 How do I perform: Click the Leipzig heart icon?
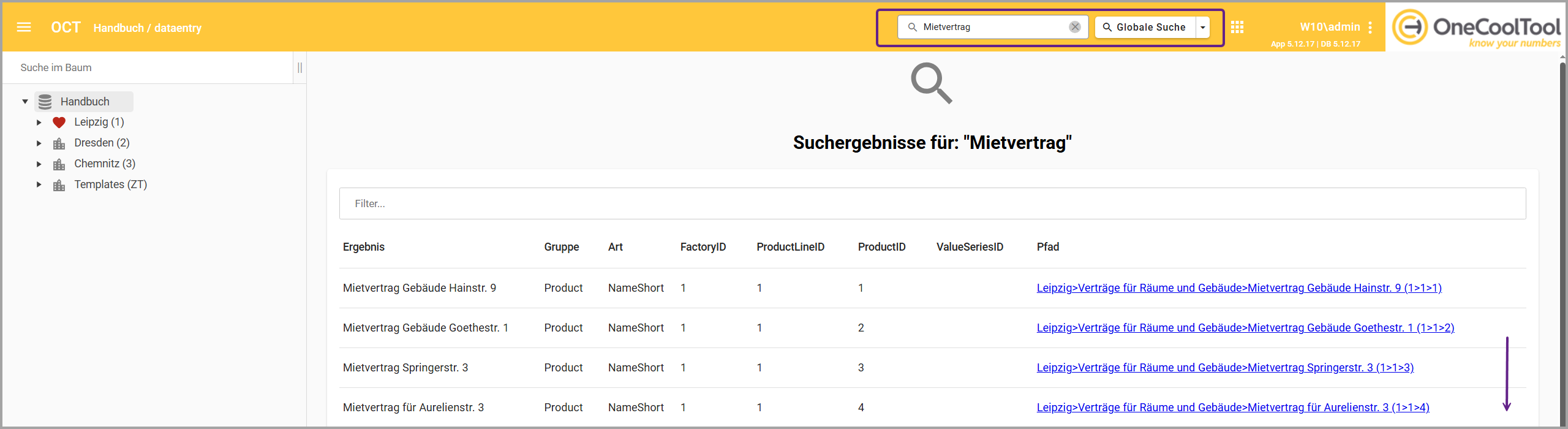click(59, 123)
